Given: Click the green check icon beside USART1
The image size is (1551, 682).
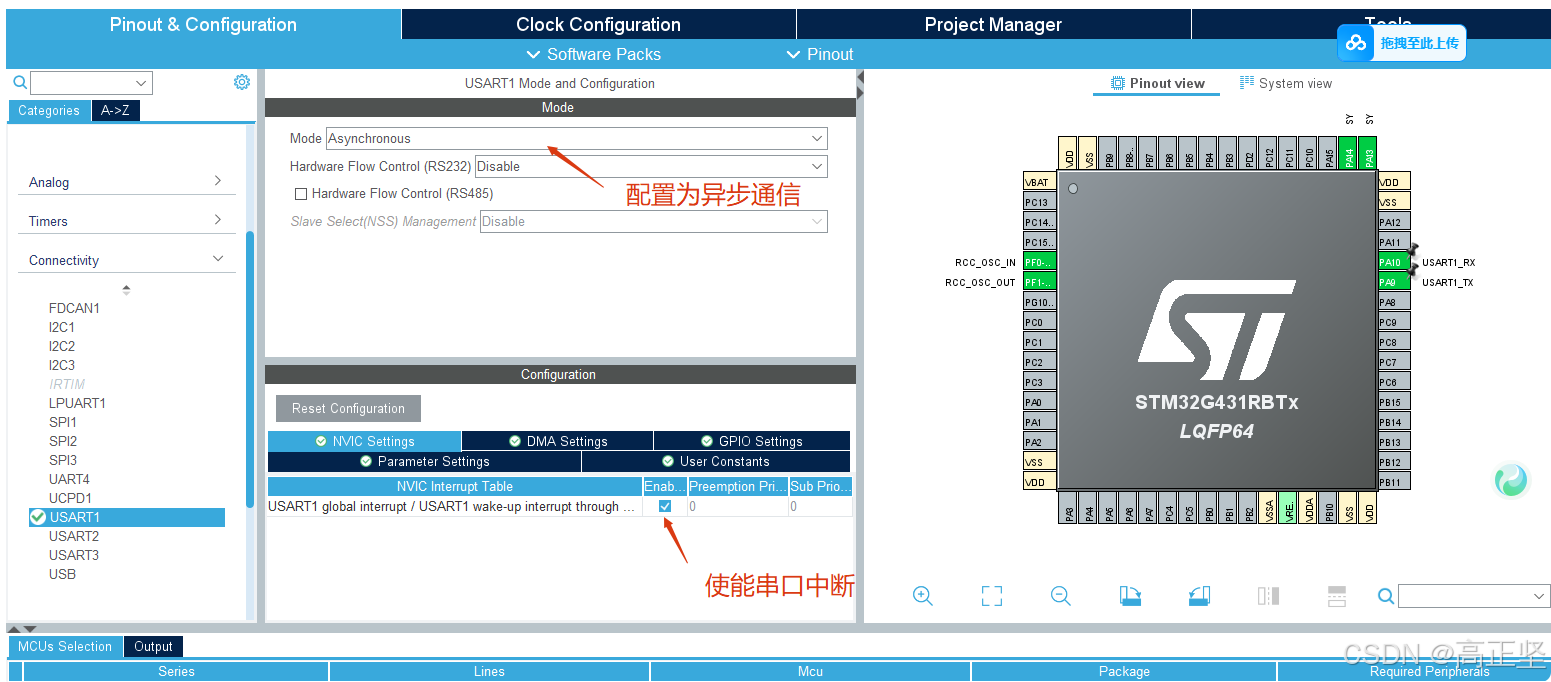Looking at the screenshot, I should (x=38, y=517).
